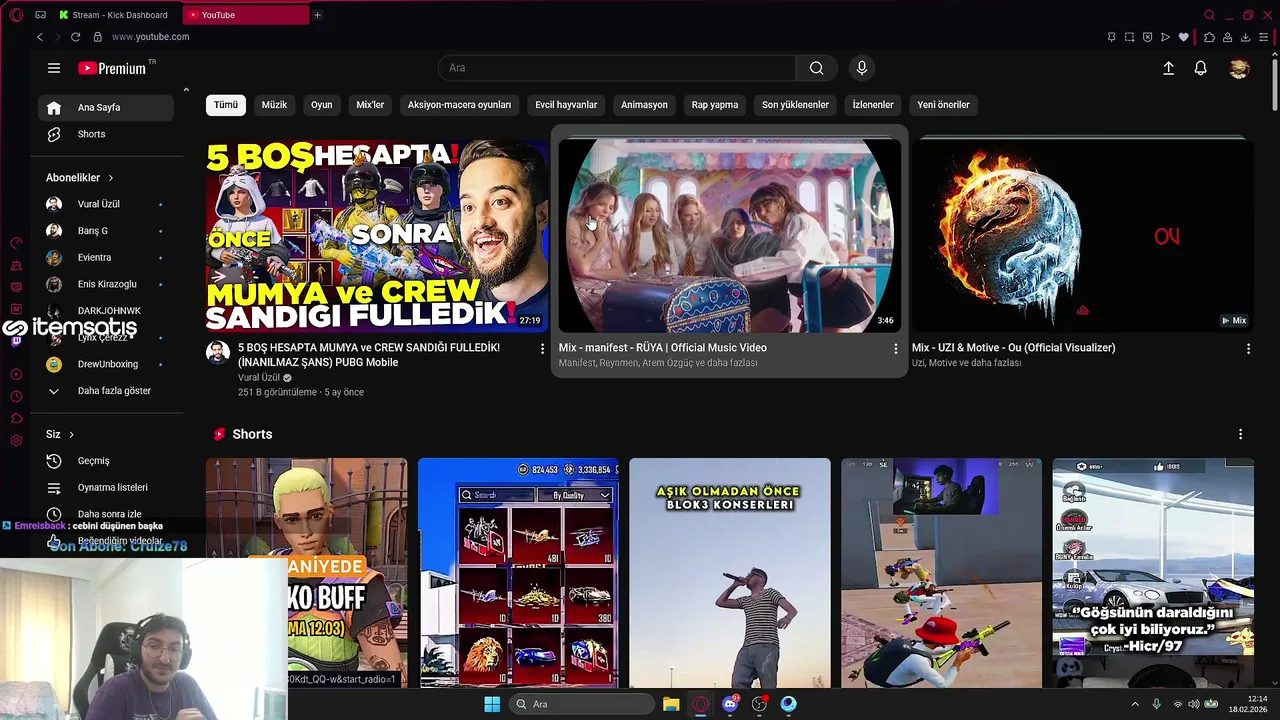Open browser downloads icon
Image resolution: width=1280 pixels, height=720 pixels.
click(x=1246, y=37)
